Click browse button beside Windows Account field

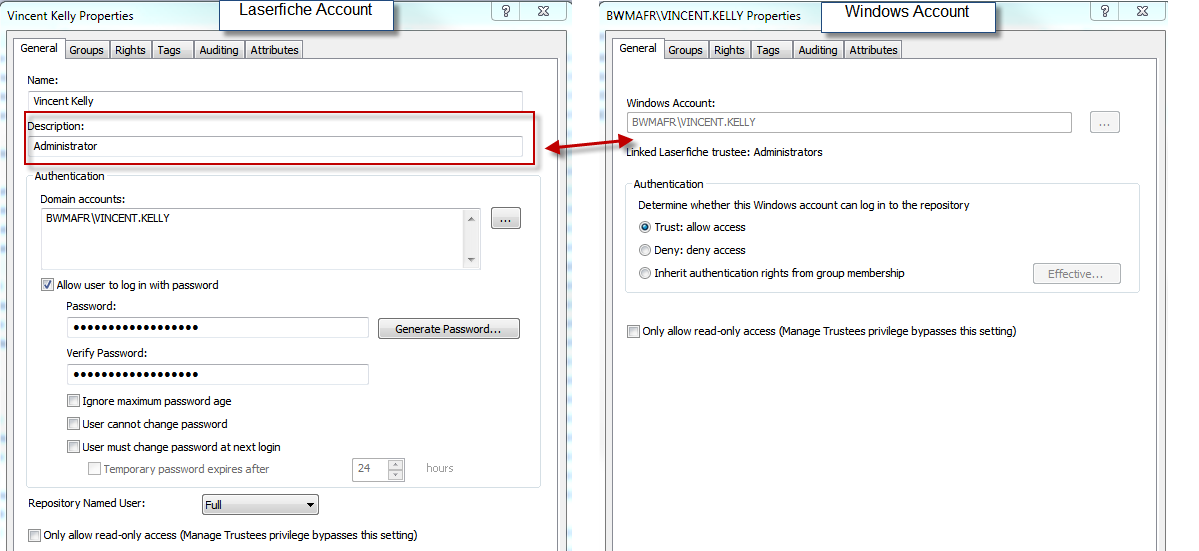tap(1104, 122)
